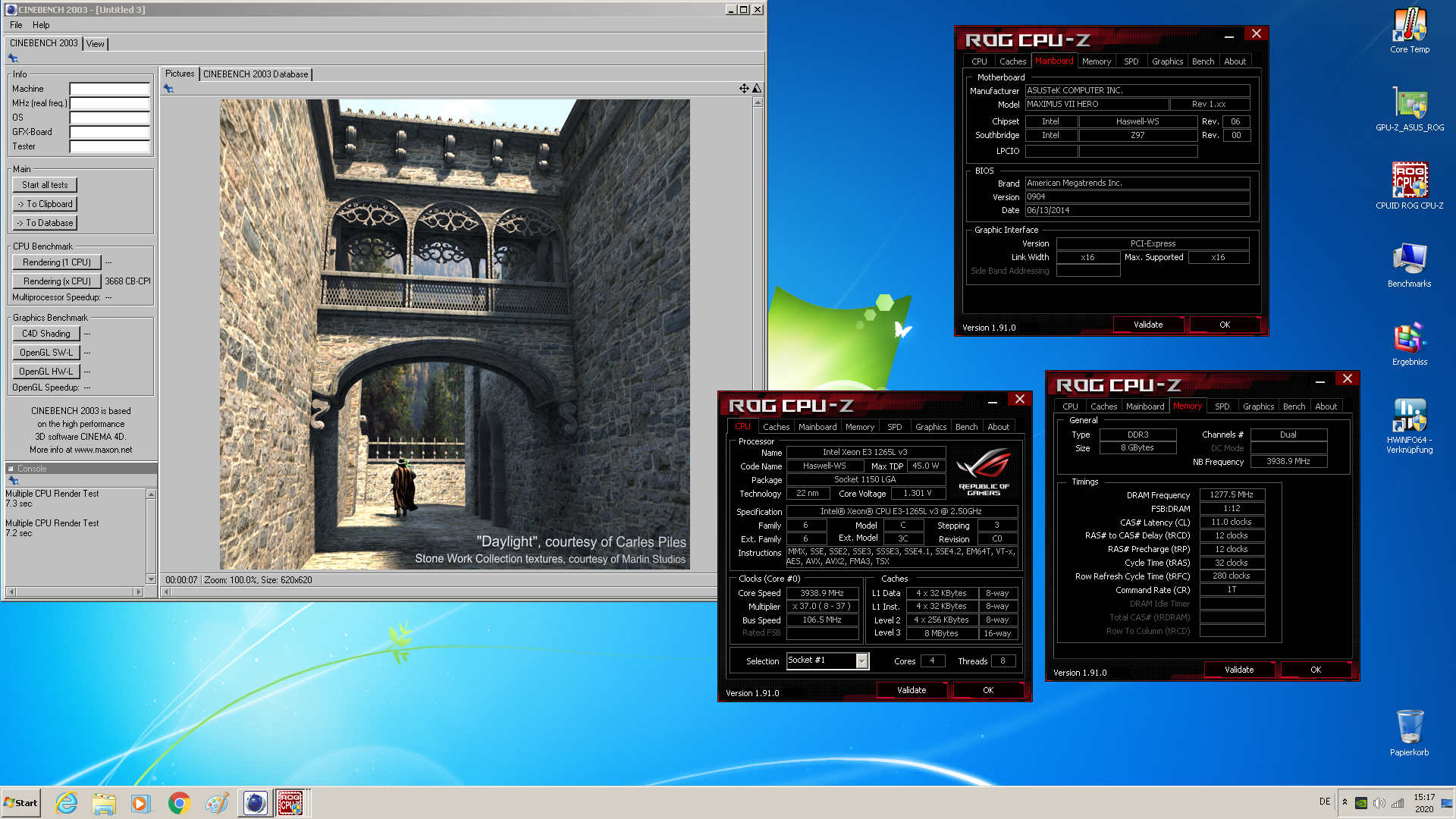Click the Tester input field

(110, 146)
